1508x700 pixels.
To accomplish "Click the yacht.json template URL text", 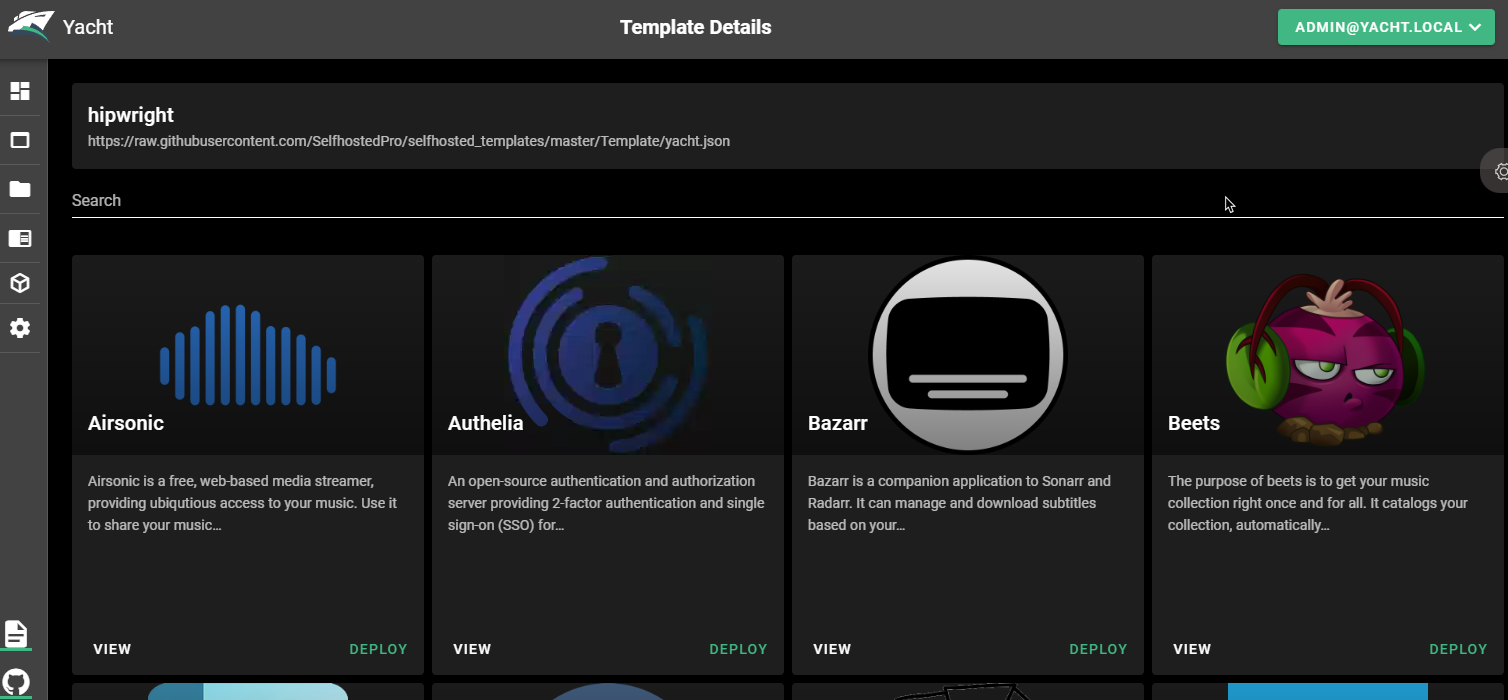I will point(409,141).
